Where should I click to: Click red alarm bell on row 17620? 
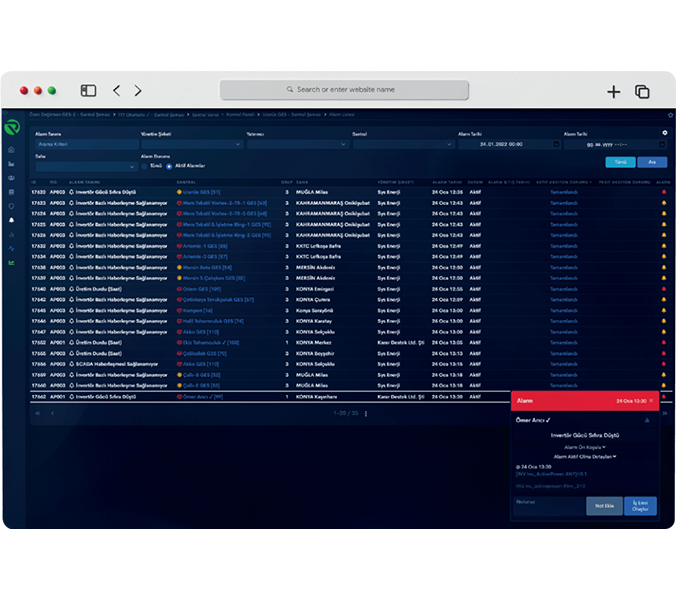[x=663, y=192]
